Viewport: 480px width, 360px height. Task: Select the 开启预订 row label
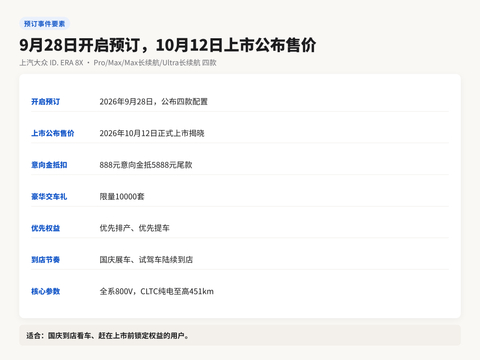click(46, 102)
